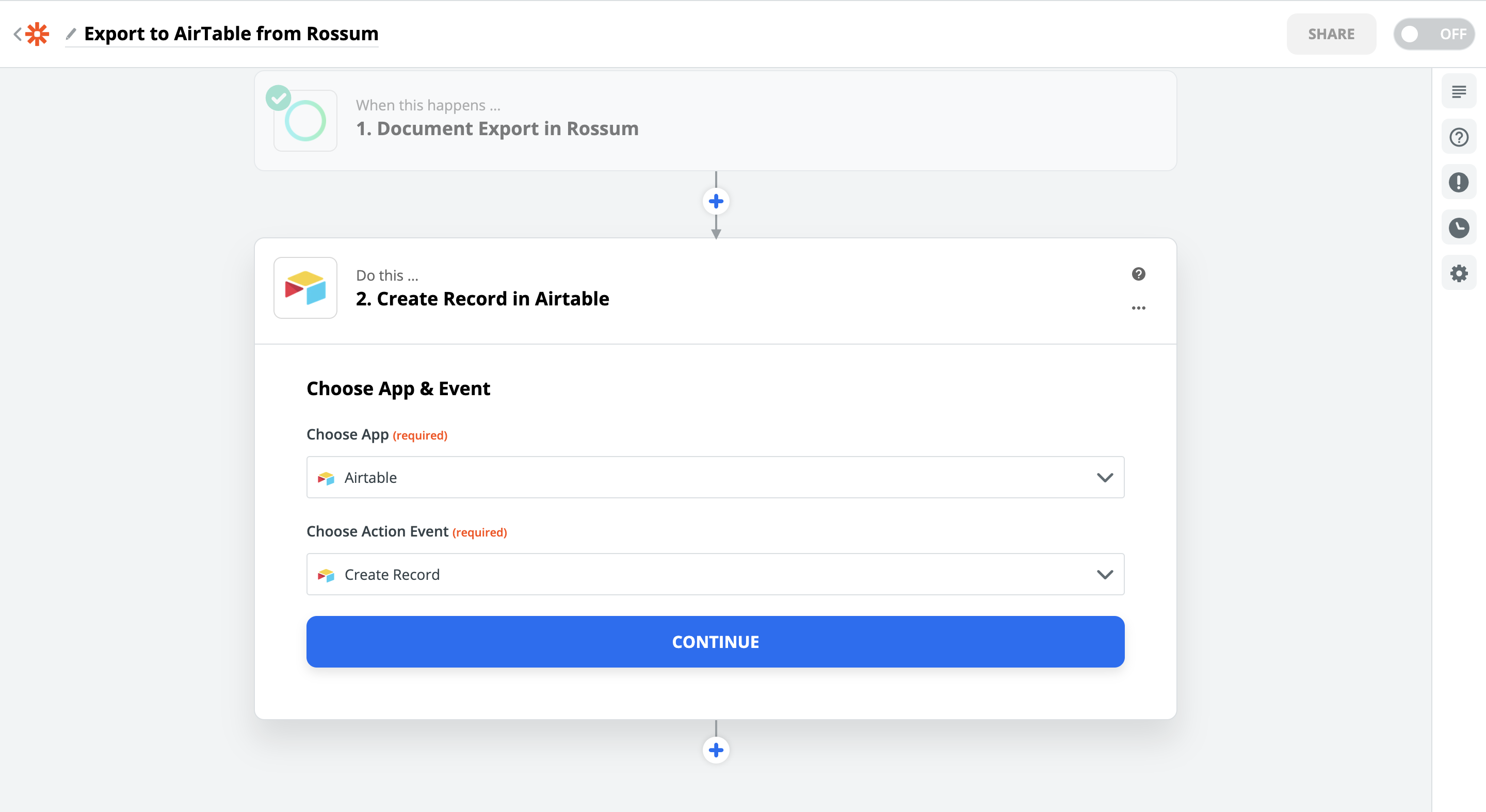This screenshot has width=1486, height=812.
Task: Add a step after Airtable action
Action: pos(716,750)
